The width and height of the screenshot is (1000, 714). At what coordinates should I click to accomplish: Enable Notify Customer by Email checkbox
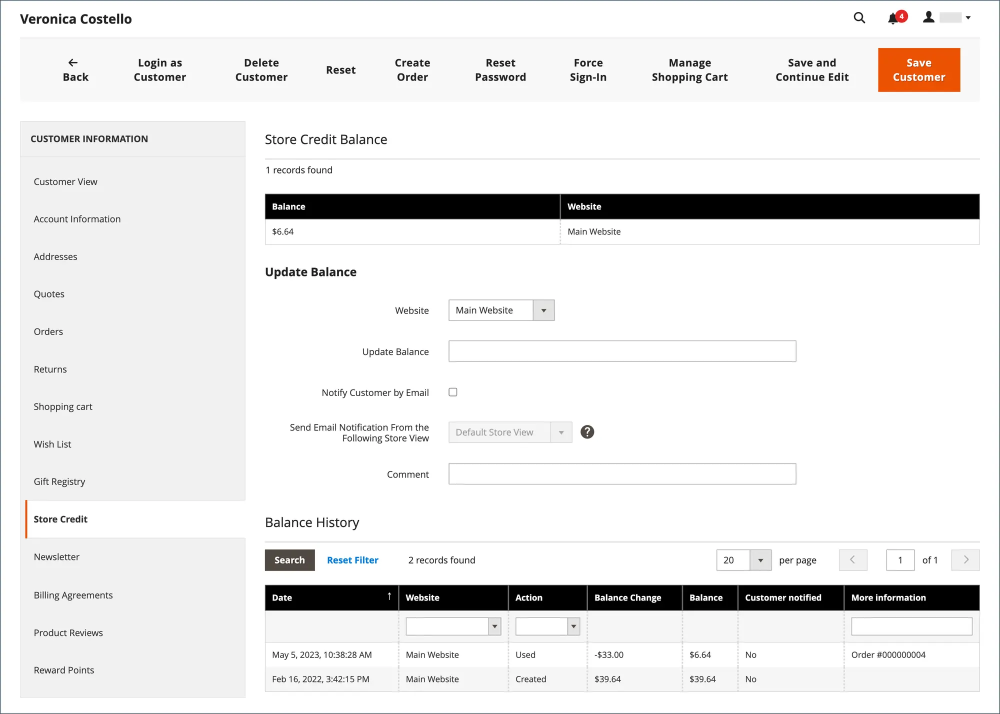click(453, 393)
